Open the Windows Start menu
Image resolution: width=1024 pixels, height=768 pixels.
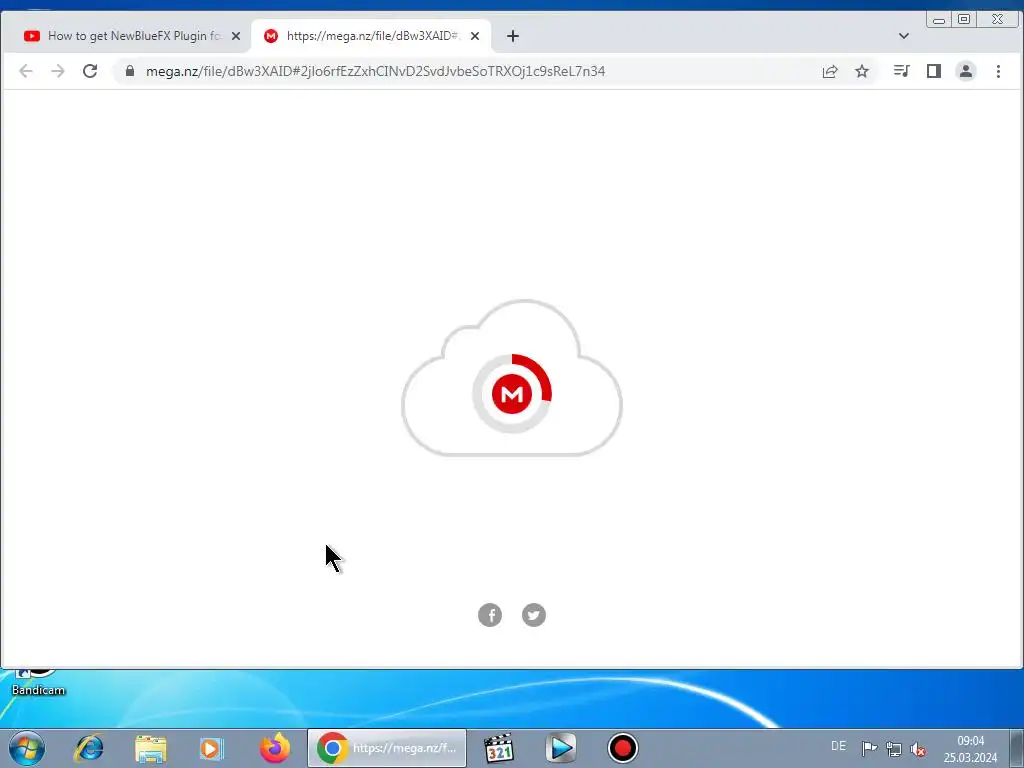pyautogui.click(x=27, y=748)
